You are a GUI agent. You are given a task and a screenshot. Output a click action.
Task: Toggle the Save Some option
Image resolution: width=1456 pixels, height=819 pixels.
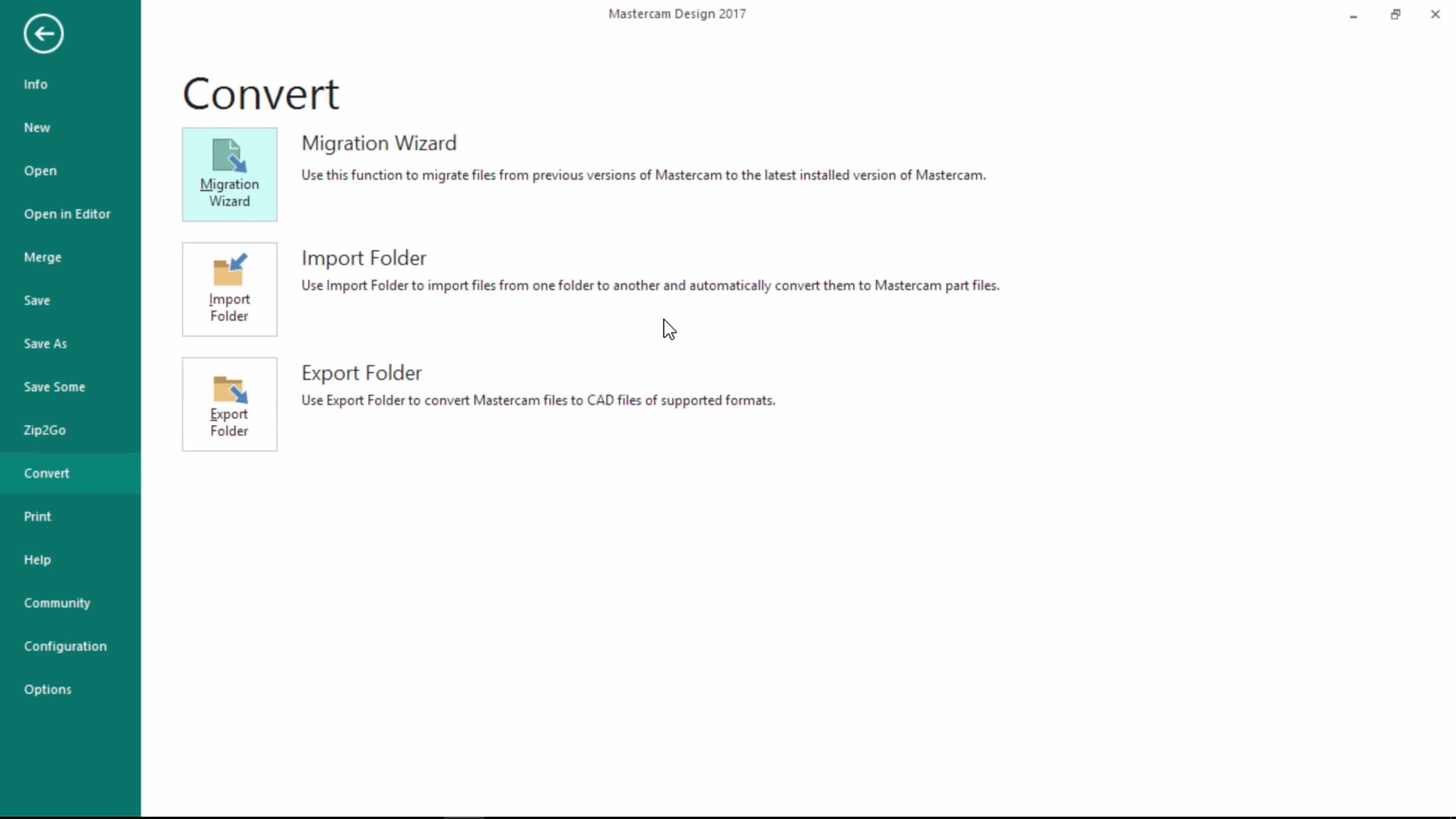point(54,387)
